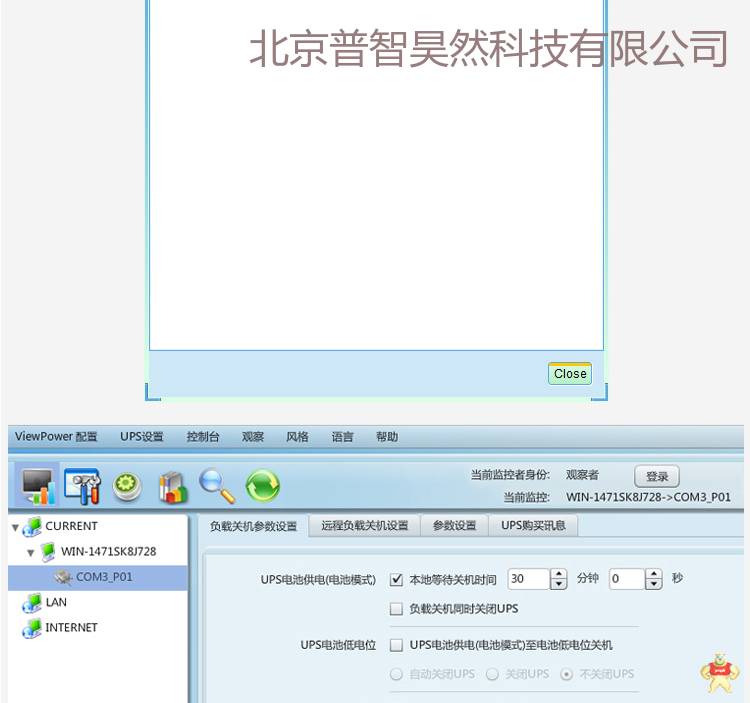Open the 帮助 menu

(387, 436)
